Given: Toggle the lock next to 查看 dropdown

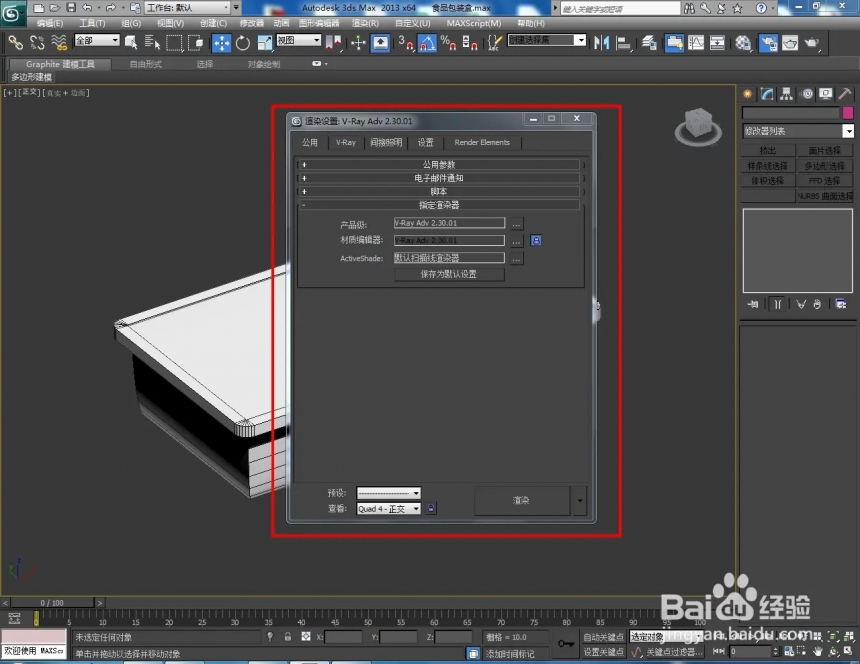Looking at the screenshot, I should (x=431, y=508).
